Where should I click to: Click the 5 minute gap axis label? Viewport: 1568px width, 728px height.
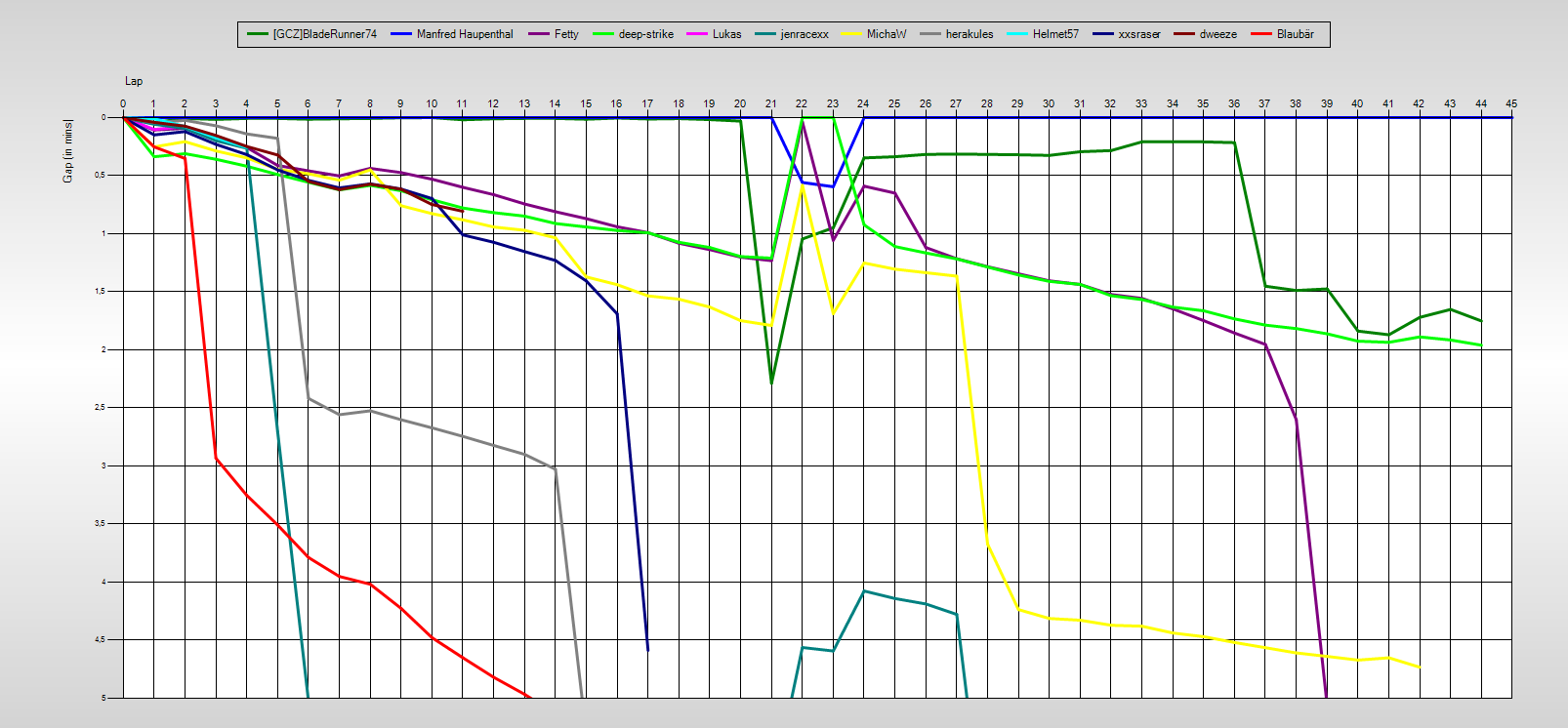click(103, 699)
